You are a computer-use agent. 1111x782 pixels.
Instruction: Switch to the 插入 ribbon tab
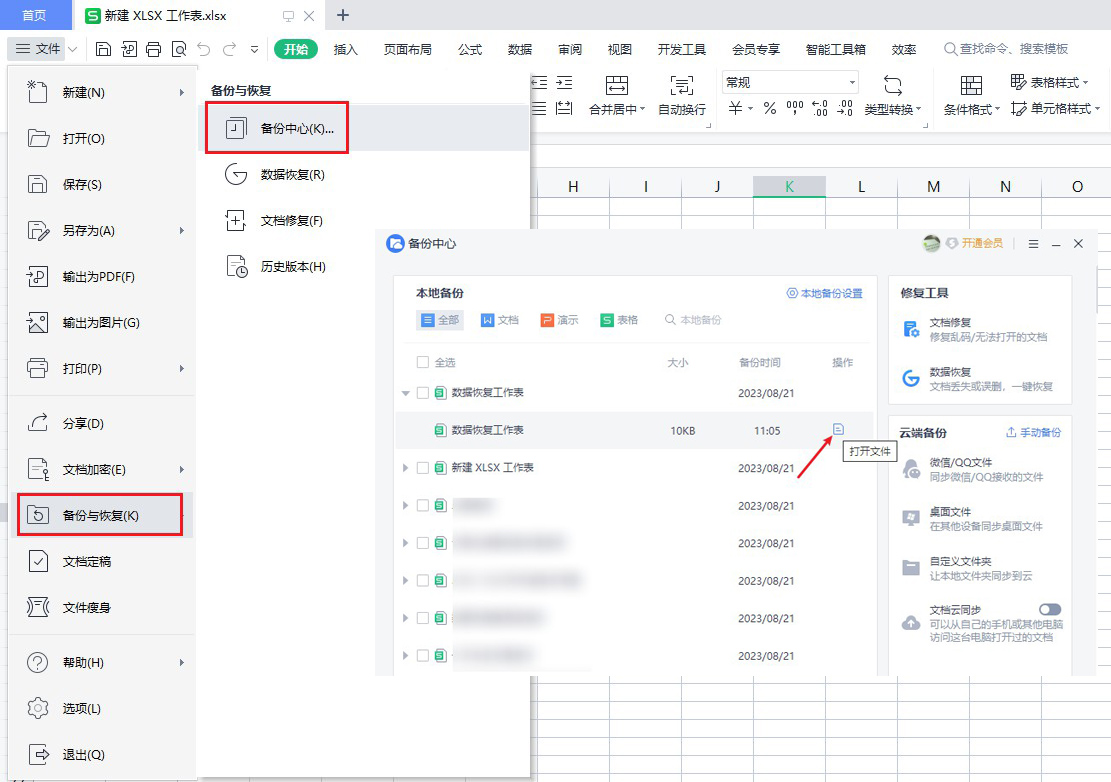346,49
